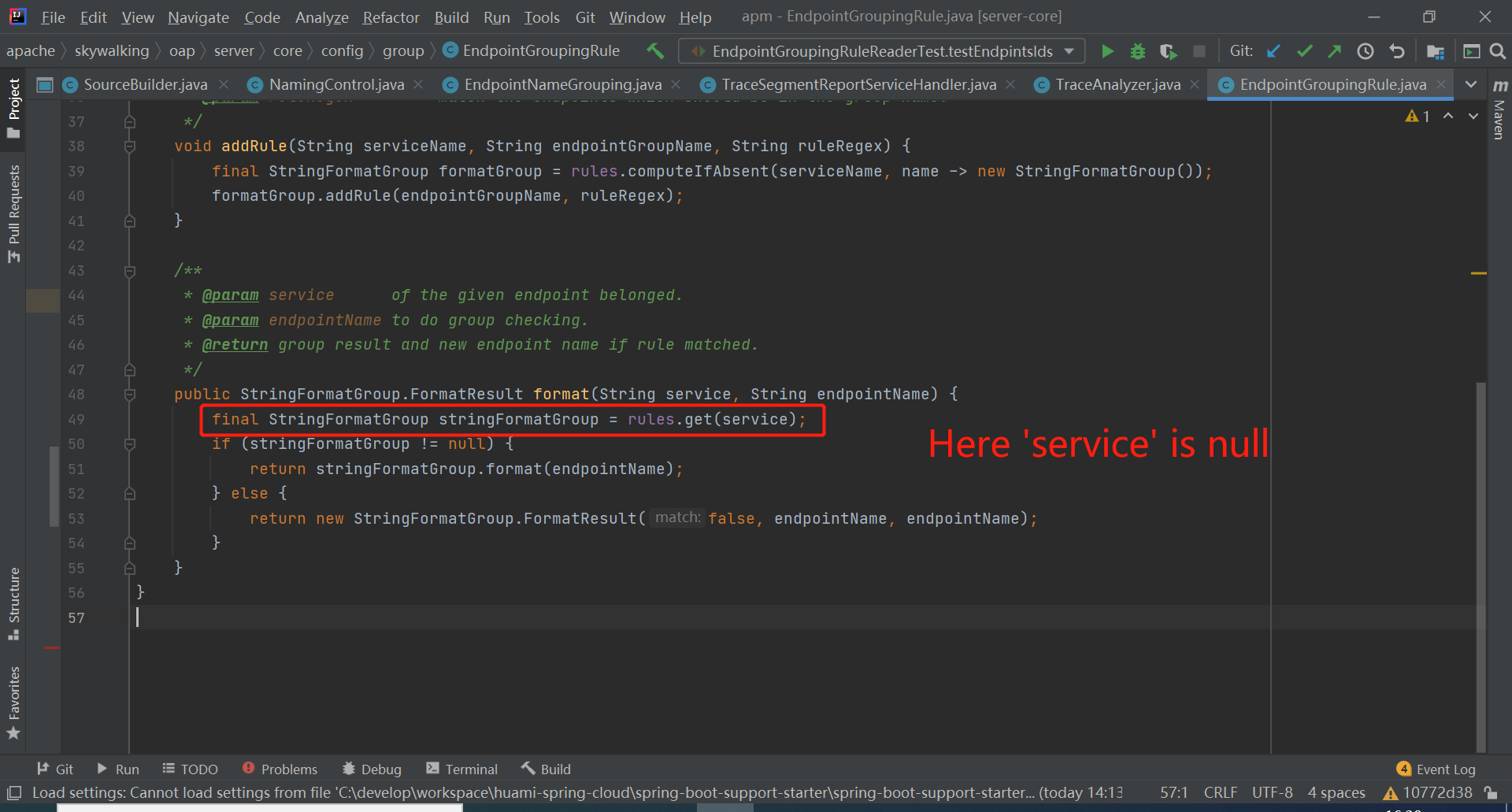This screenshot has height=812, width=1512.
Task: Open the Event Log panel
Action: coord(1436,769)
